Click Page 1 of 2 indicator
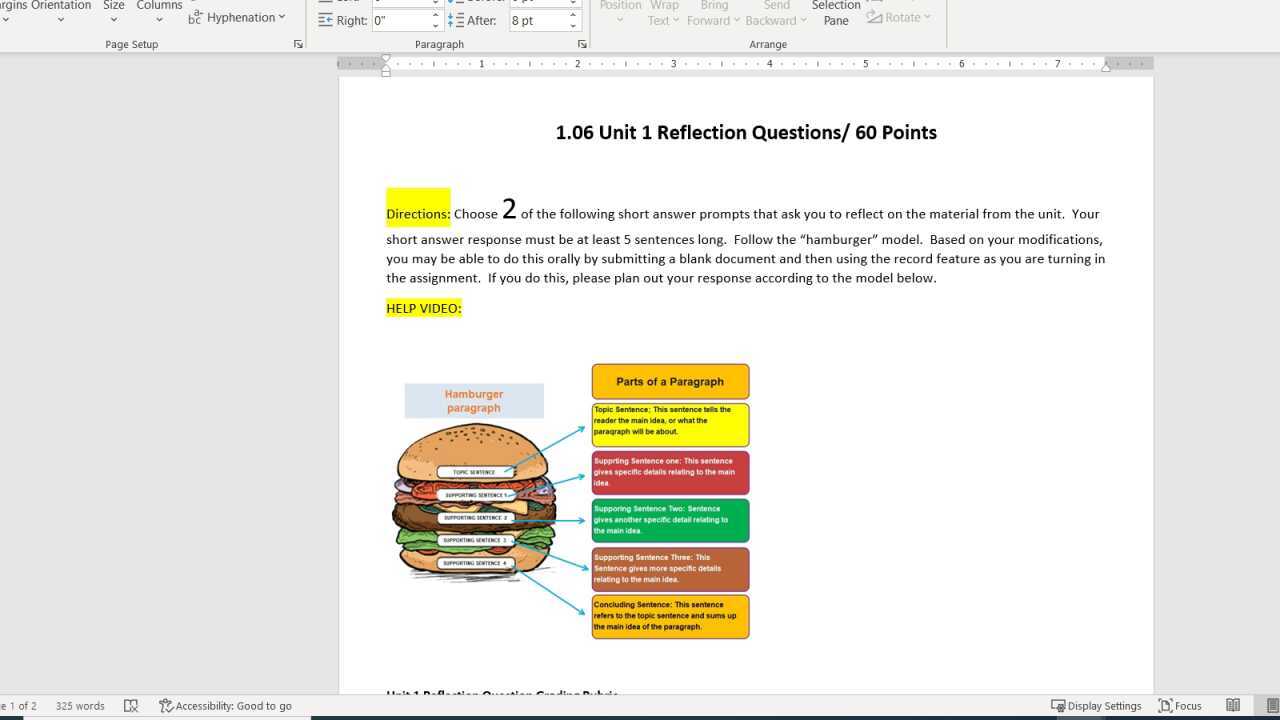 pyautogui.click(x=20, y=705)
